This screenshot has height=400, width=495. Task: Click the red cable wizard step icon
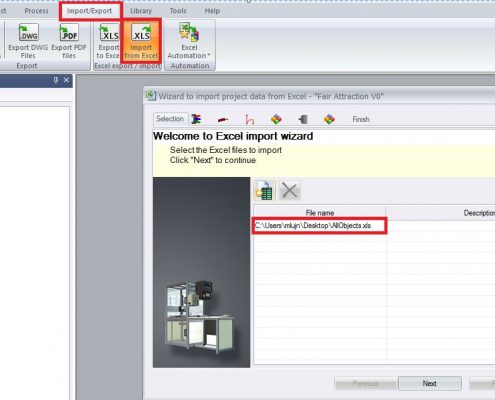click(x=223, y=119)
